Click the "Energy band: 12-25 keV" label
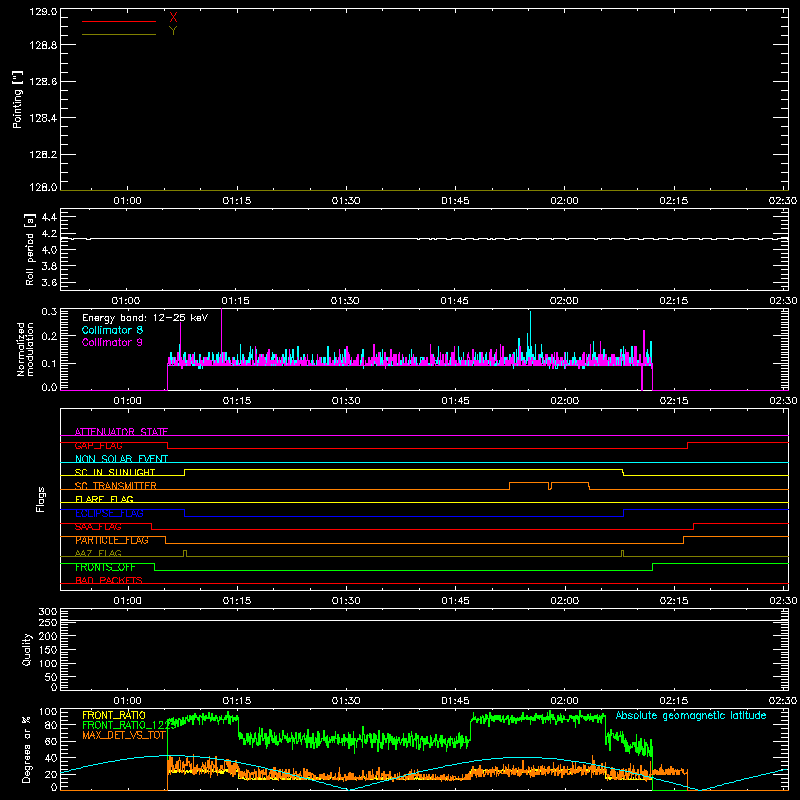Image resolution: width=800 pixels, height=800 pixels. point(145,318)
